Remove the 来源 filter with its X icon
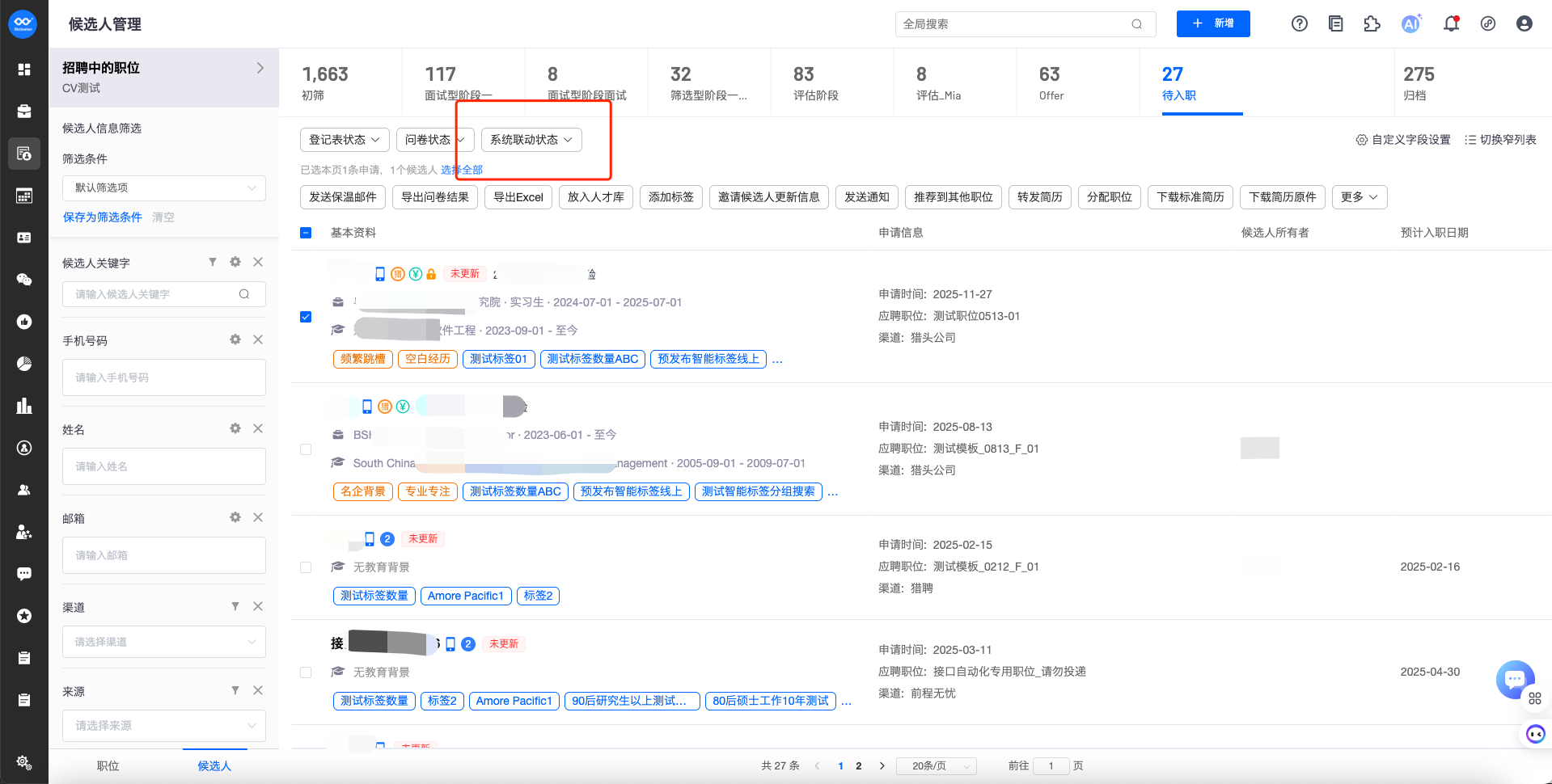Viewport: 1552px width, 784px height. pos(258,690)
